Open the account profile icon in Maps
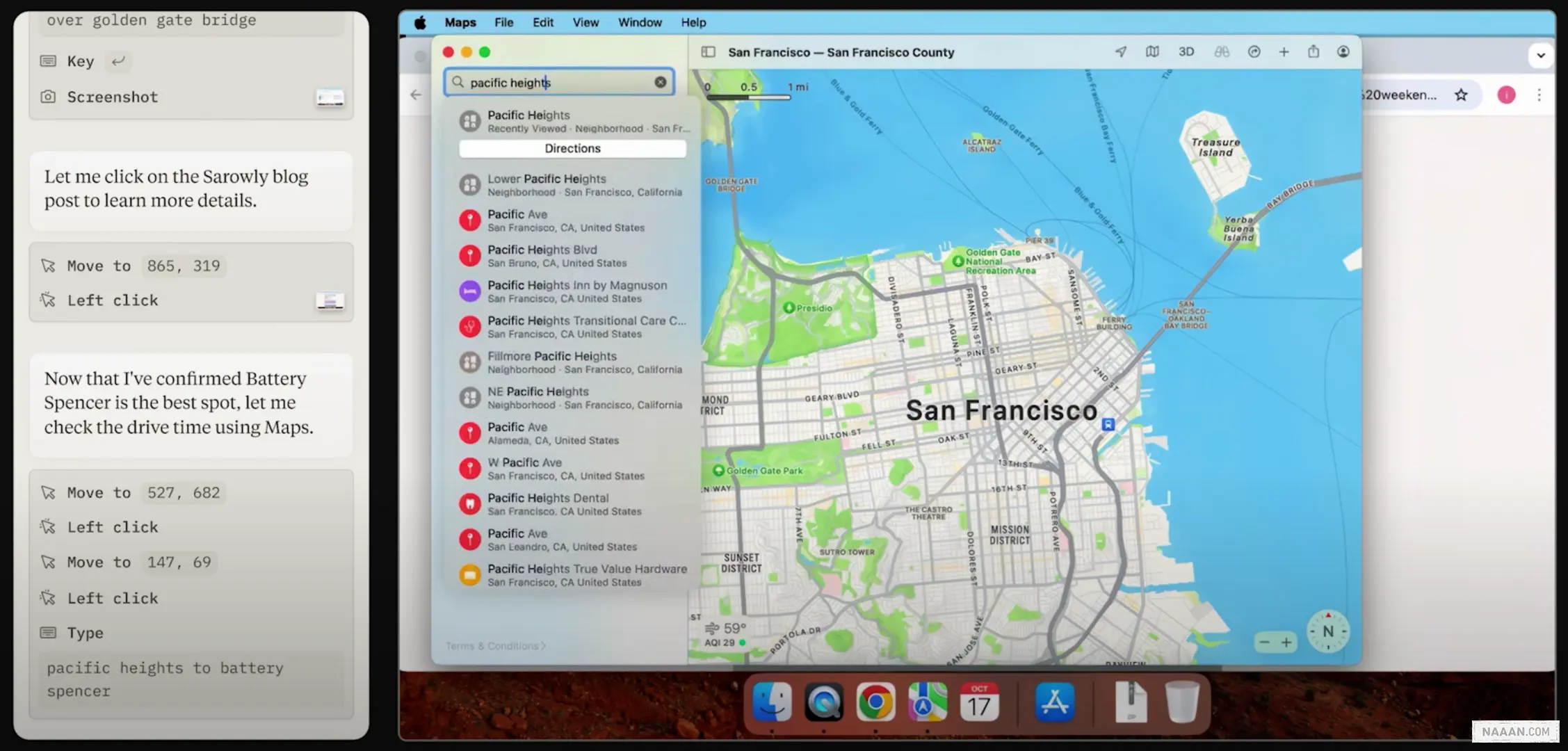Viewport: 1568px width, 751px height. [1343, 52]
